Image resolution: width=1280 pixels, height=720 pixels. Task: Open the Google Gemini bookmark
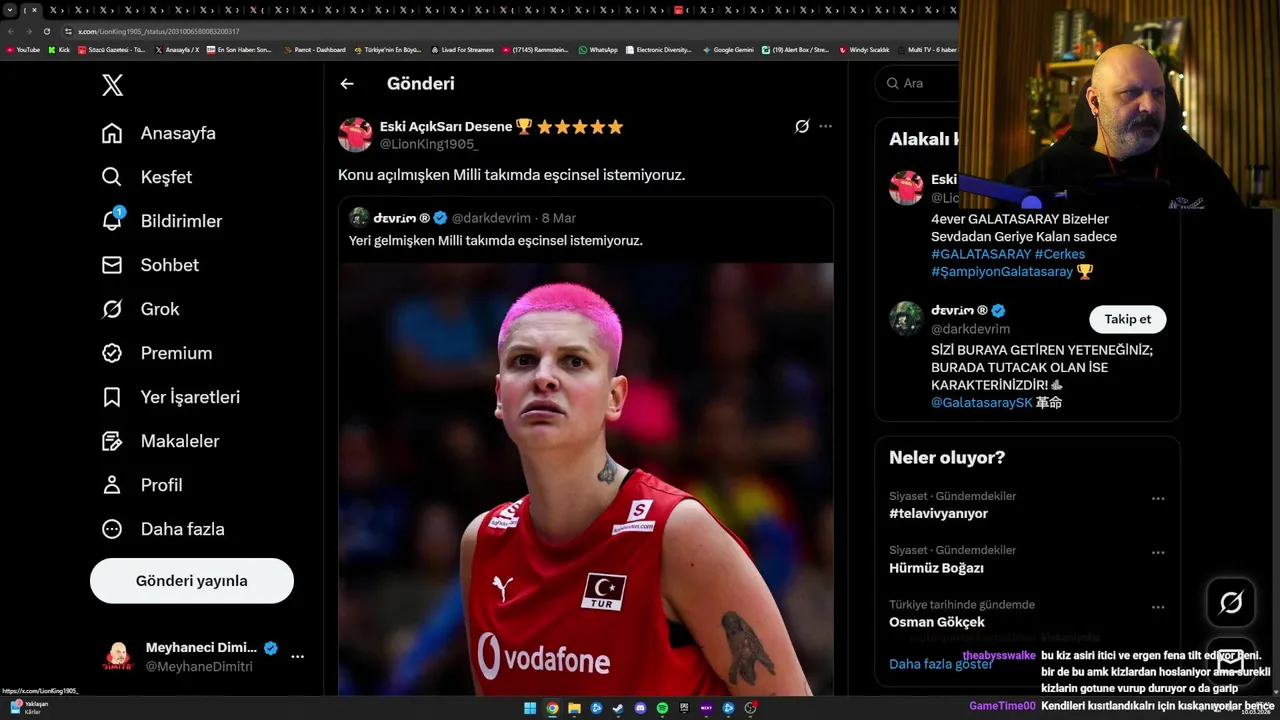point(728,49)
